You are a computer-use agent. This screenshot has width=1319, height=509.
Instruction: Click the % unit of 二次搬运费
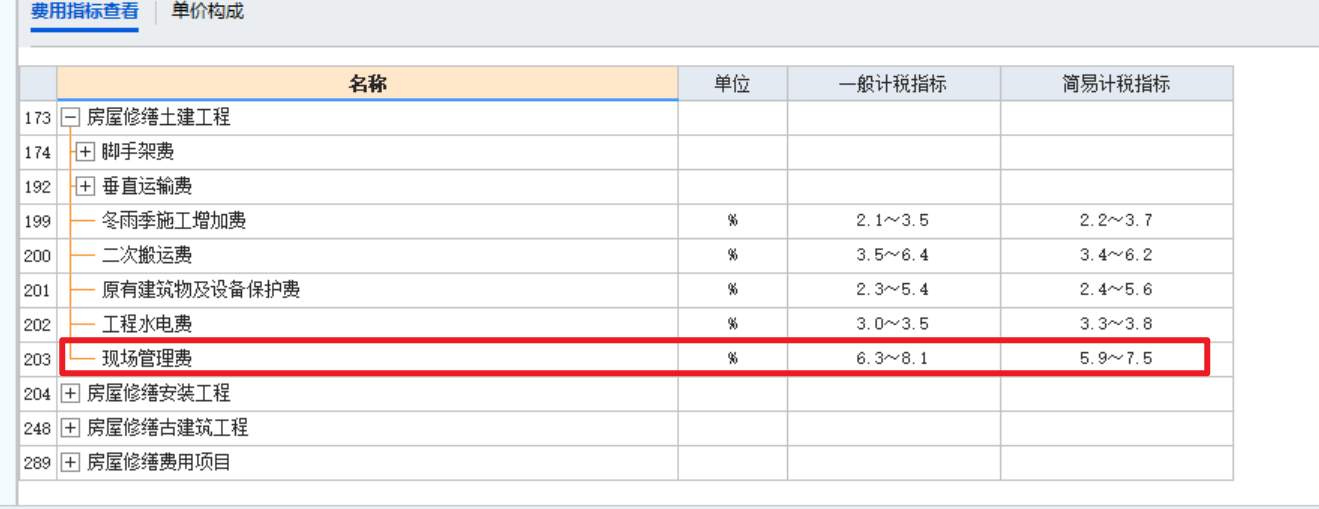733,256
